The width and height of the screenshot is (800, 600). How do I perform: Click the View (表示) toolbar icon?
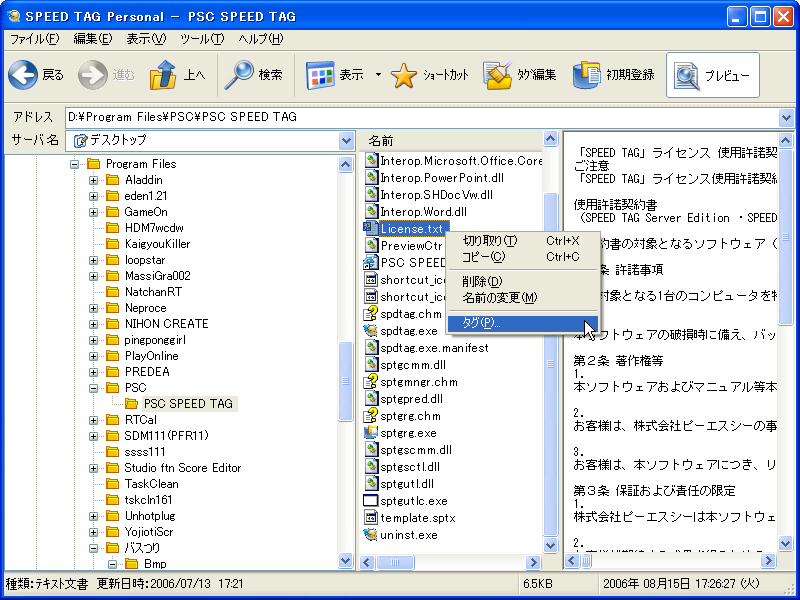coord(320,76)
